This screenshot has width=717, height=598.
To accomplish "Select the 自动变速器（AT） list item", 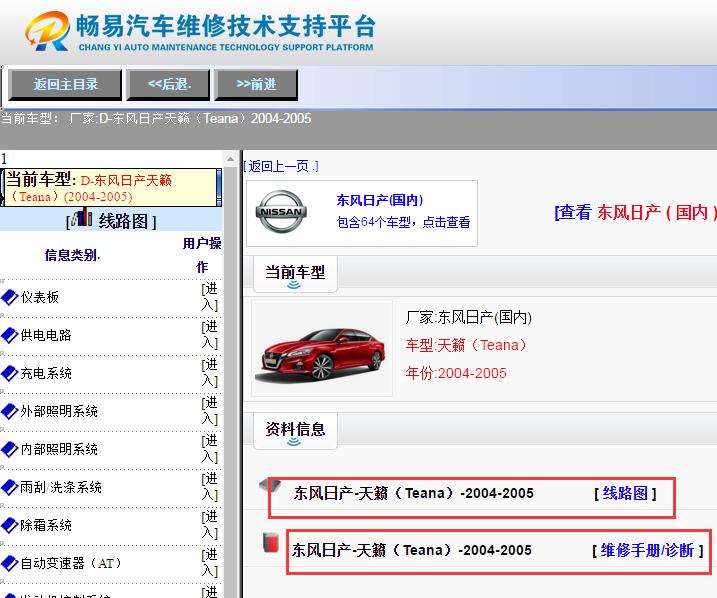I will 71,563.
